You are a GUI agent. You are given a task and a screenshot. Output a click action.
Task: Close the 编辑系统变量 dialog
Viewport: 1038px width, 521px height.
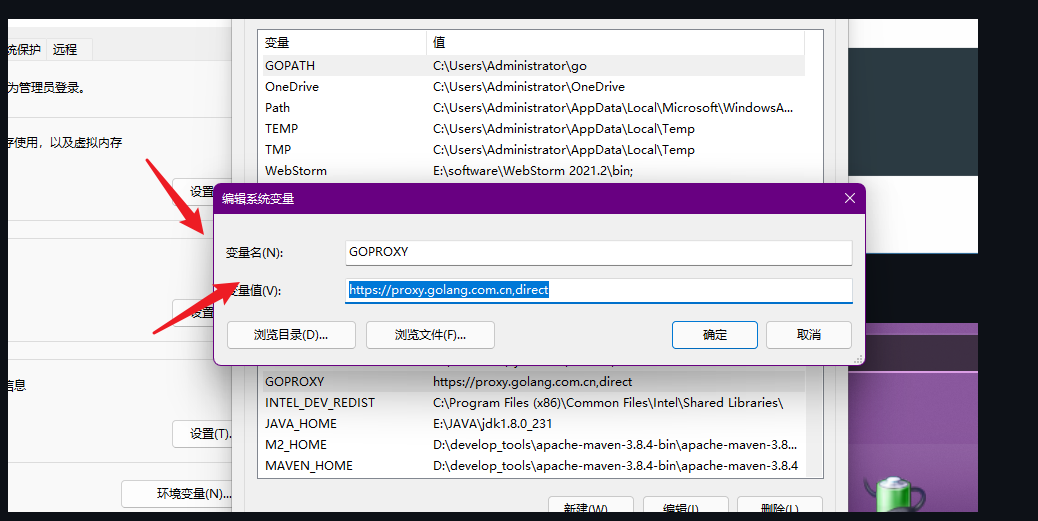pos(850,198)
